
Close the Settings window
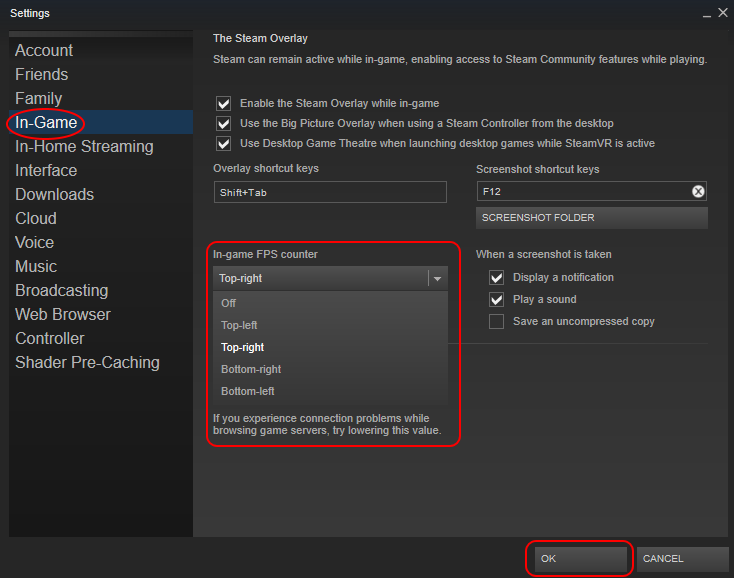[723, 13]
